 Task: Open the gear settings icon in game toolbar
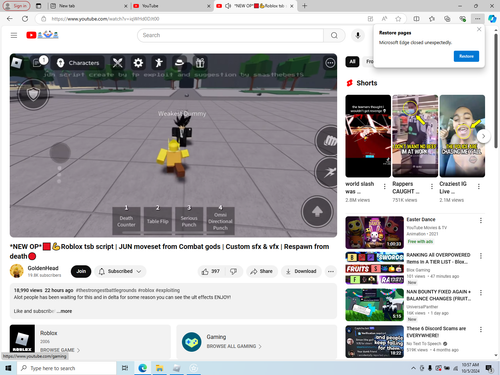[138, 63]
